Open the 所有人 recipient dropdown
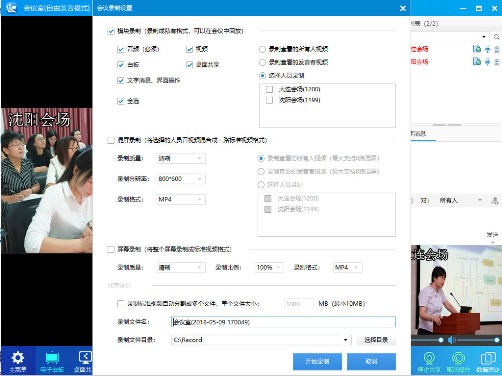The image size is (502, 376). pyautogui.click(x=460, y=200)
